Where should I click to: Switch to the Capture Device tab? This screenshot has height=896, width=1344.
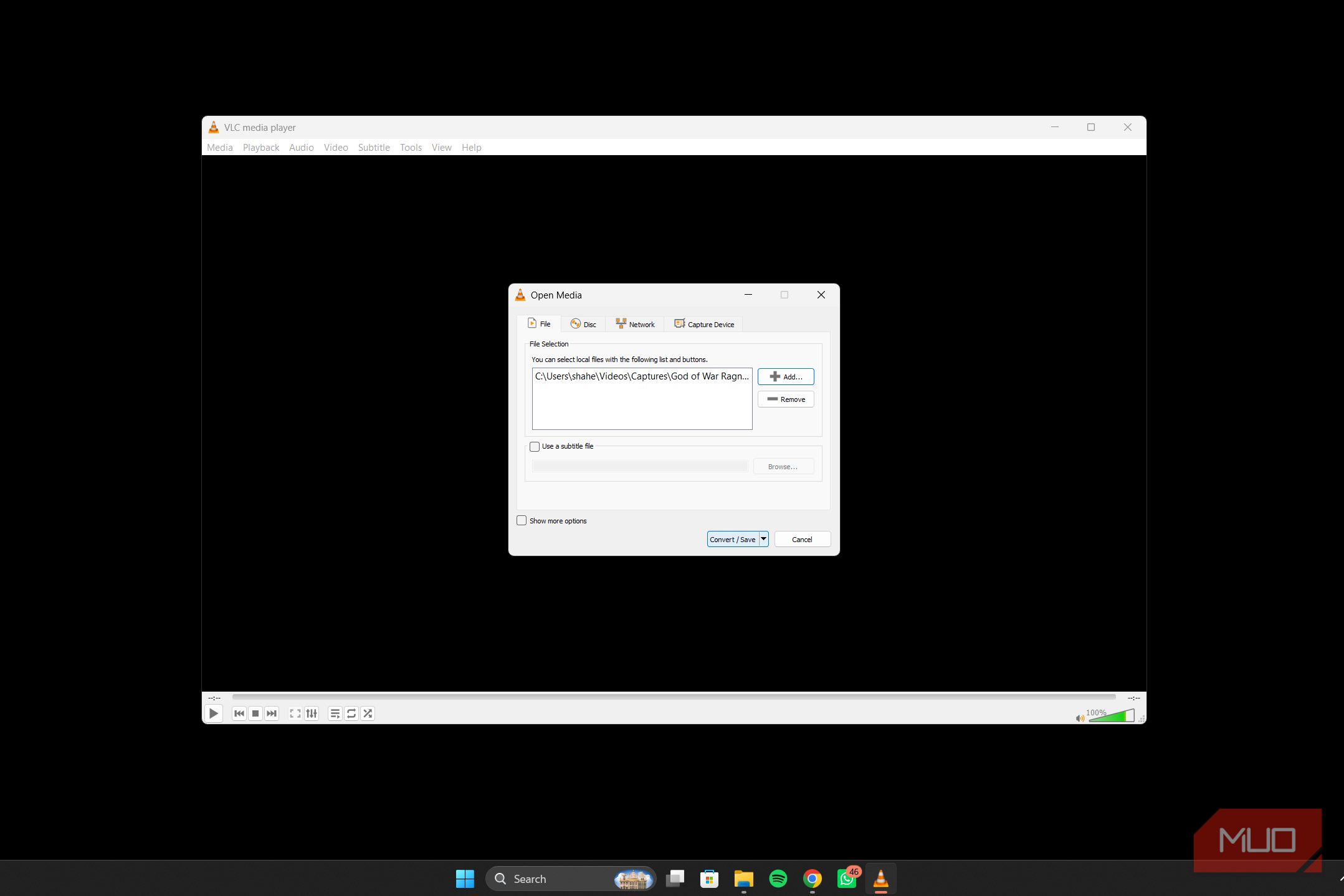tap(704, 324)
